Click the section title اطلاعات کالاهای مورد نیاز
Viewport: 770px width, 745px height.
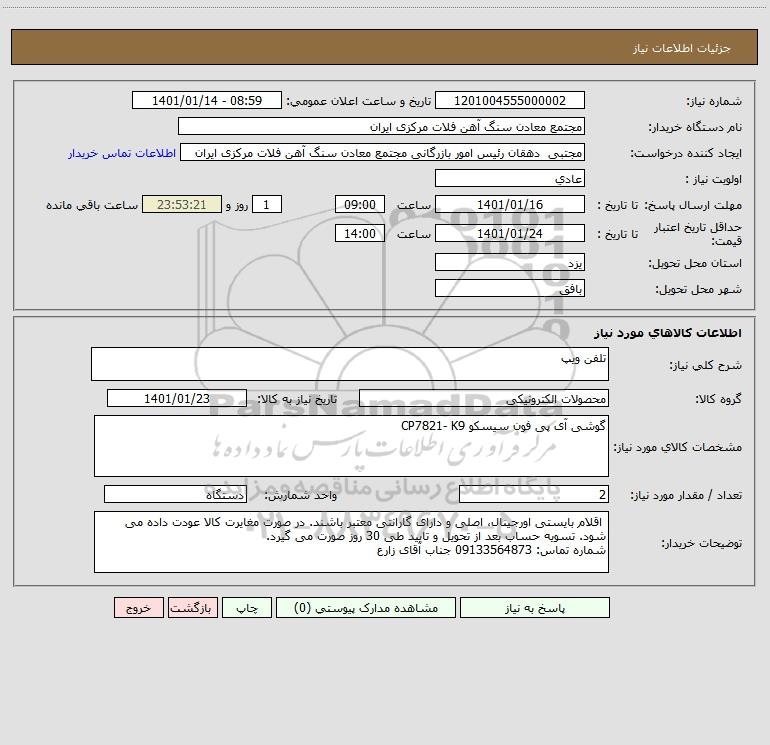tap(668, 333)
